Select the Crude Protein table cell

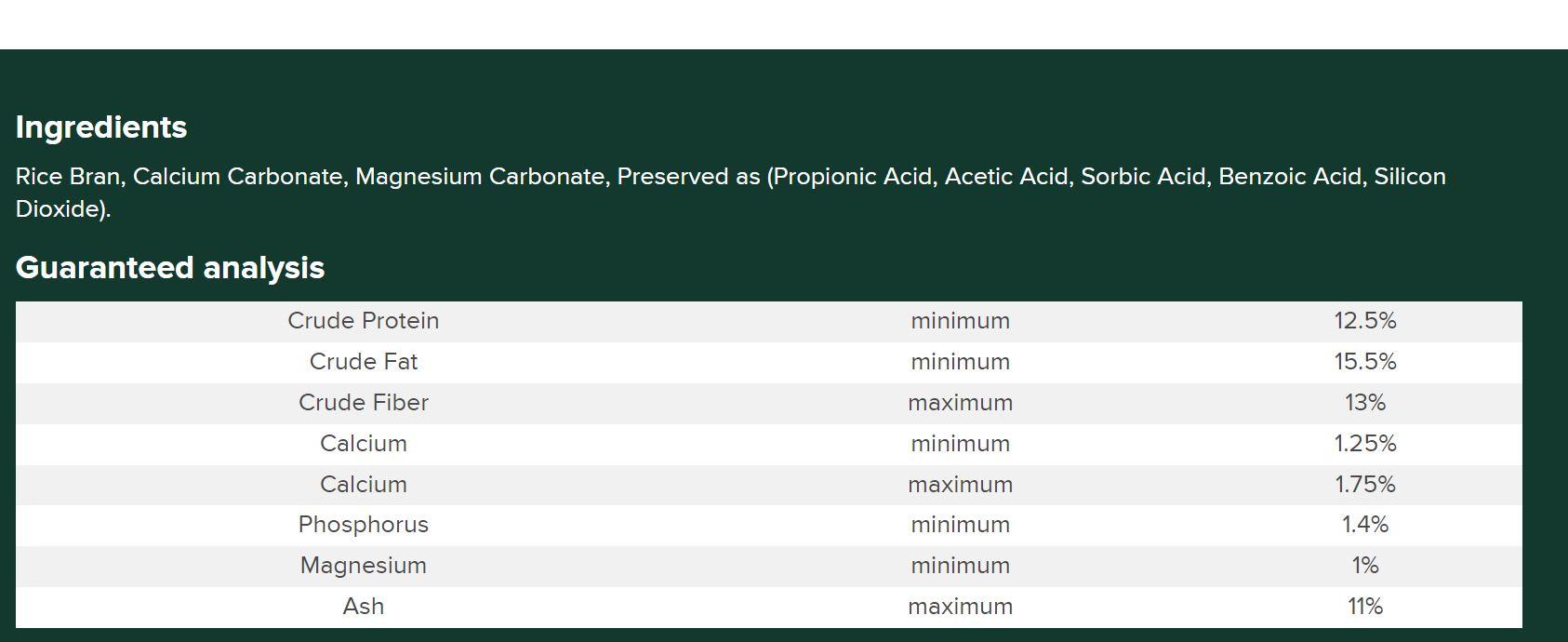coord(363,321)
